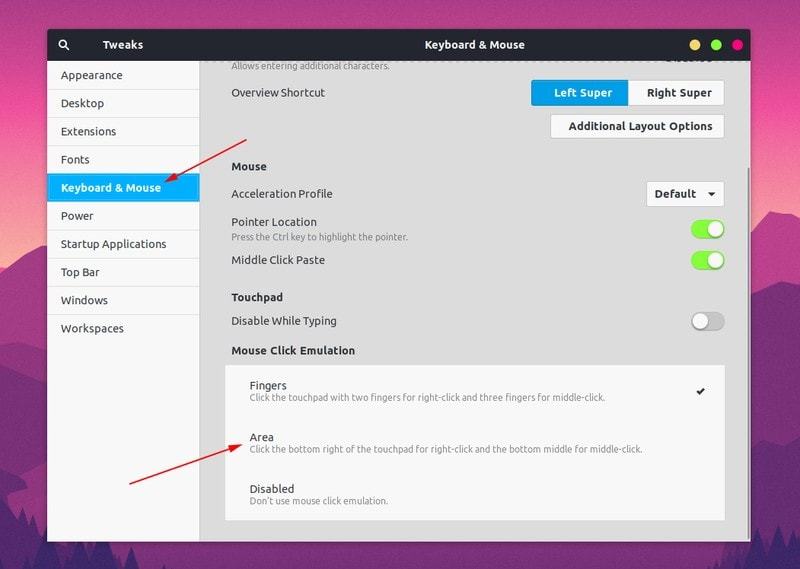Toggle the Pointer Location switch
800x569 pixels.
coord(707,229)
